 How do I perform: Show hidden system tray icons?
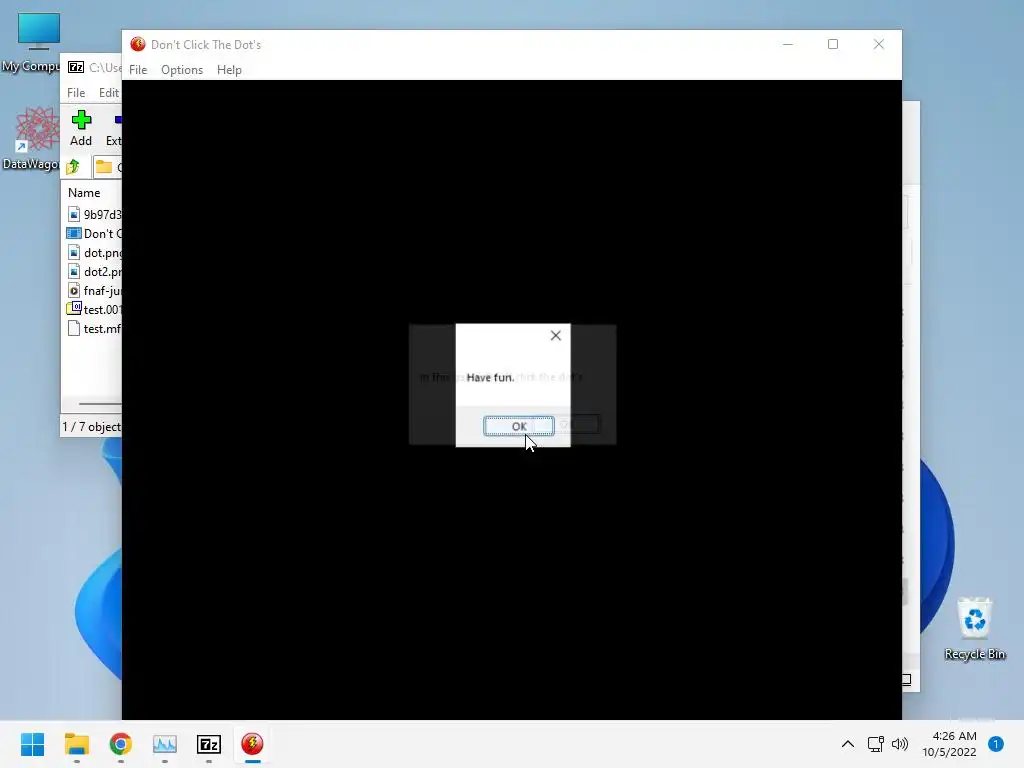coord(848,744)
